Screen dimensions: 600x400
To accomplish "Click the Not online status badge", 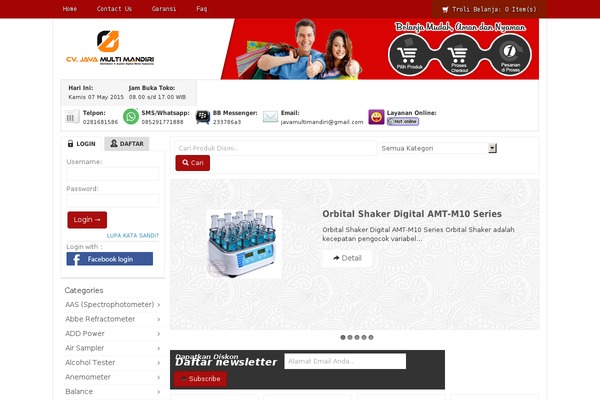I will point(403,121).
